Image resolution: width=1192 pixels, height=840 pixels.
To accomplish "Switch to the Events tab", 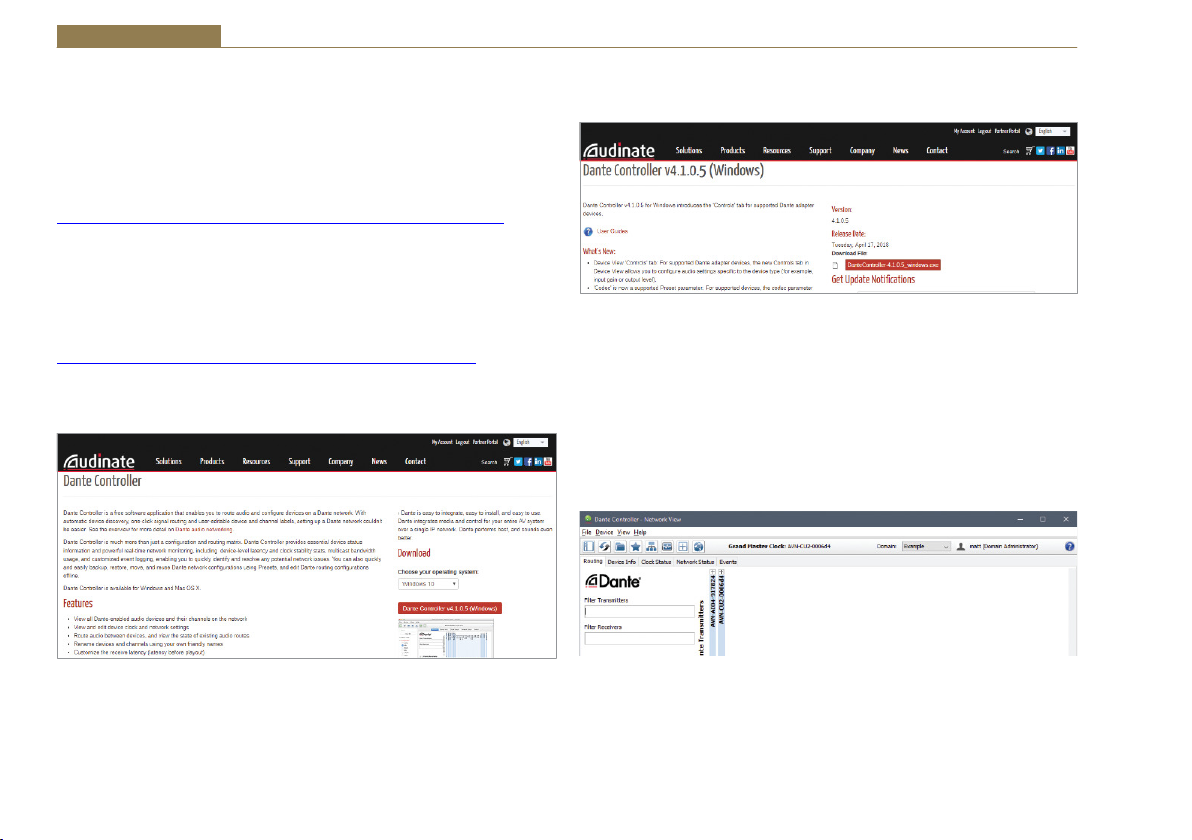I will tap(728, 562).
